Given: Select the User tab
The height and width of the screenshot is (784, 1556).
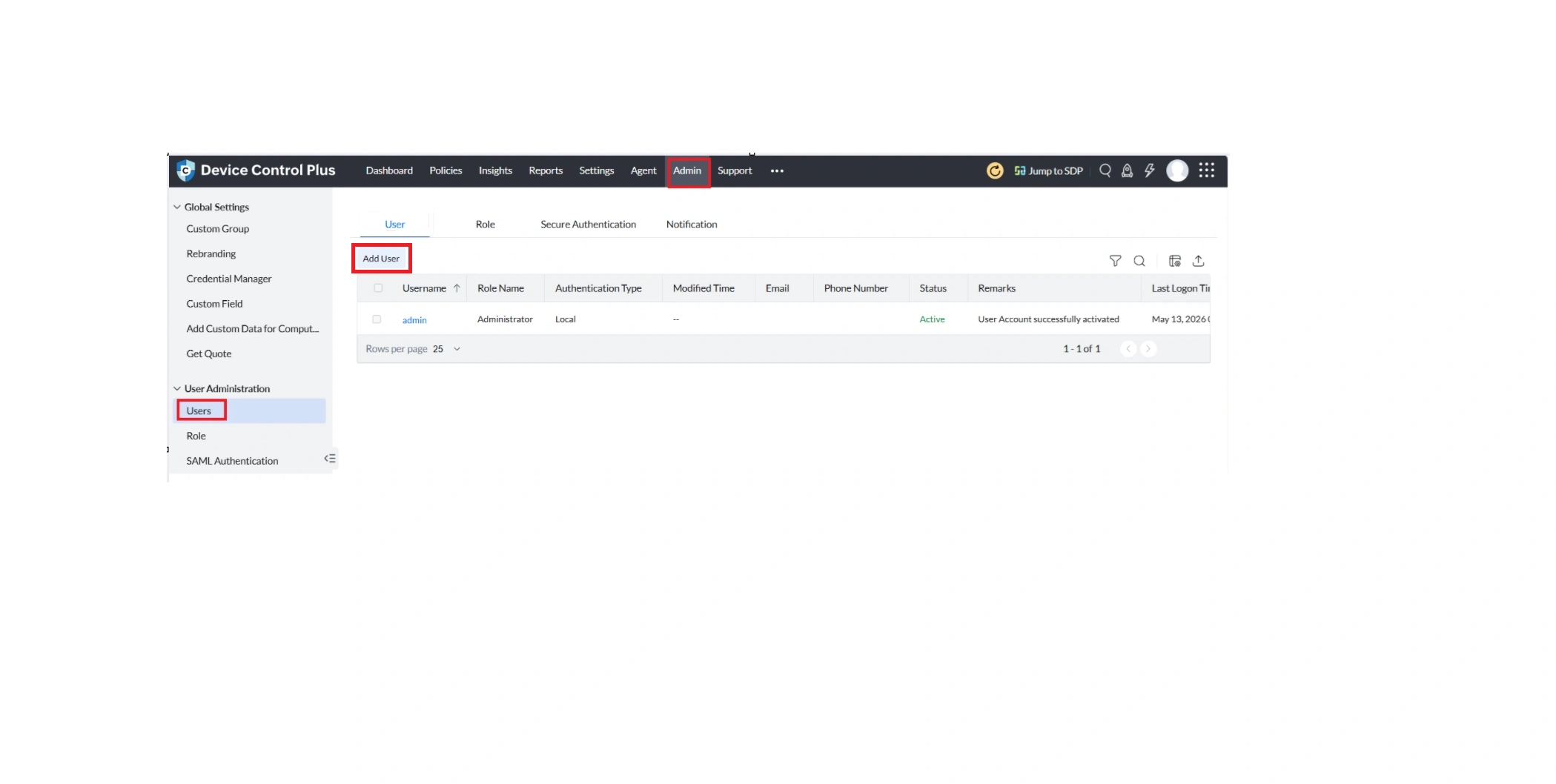Looking at the screenshot, I should point(394,225).
